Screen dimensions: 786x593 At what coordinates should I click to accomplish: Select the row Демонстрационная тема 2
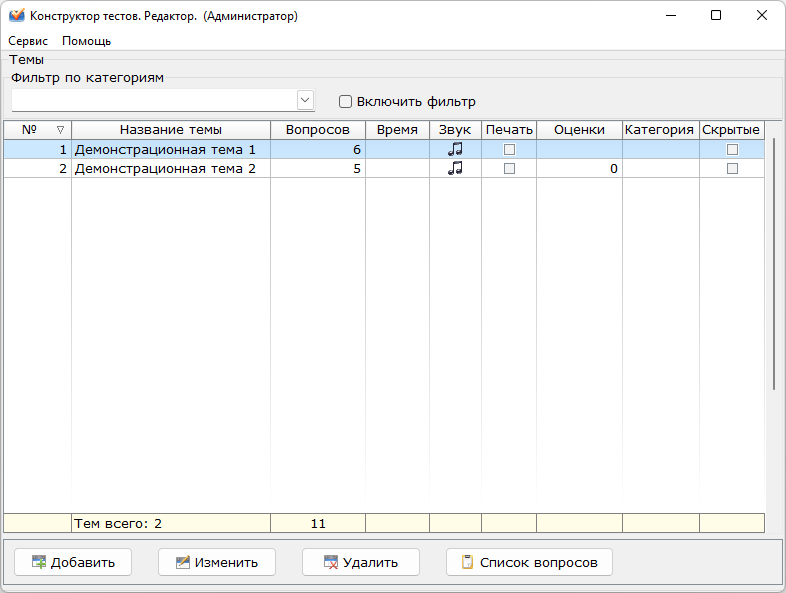click(165, 169)
